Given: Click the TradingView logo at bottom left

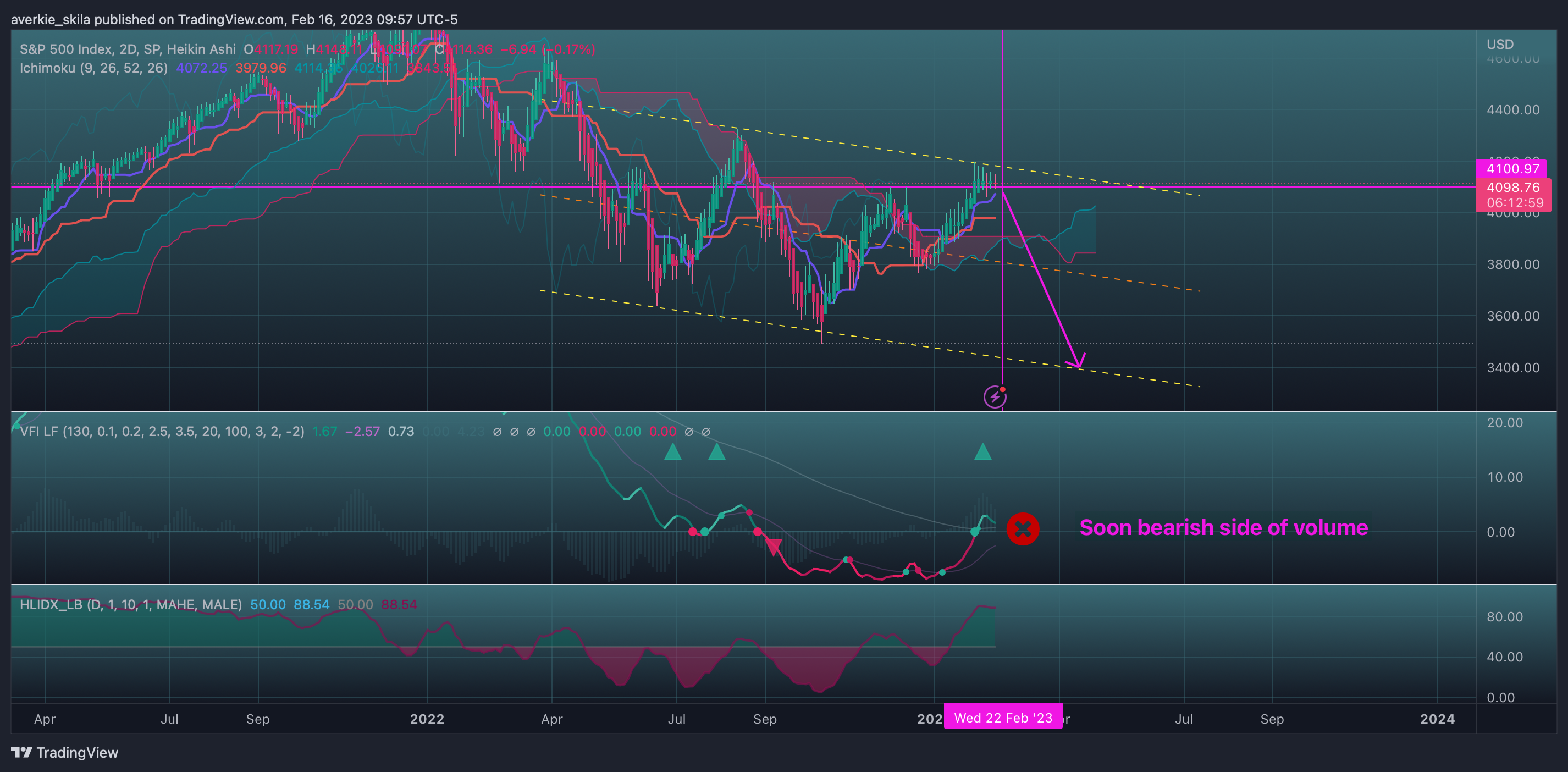Looking at the screenshot, I should coord(64,753).
